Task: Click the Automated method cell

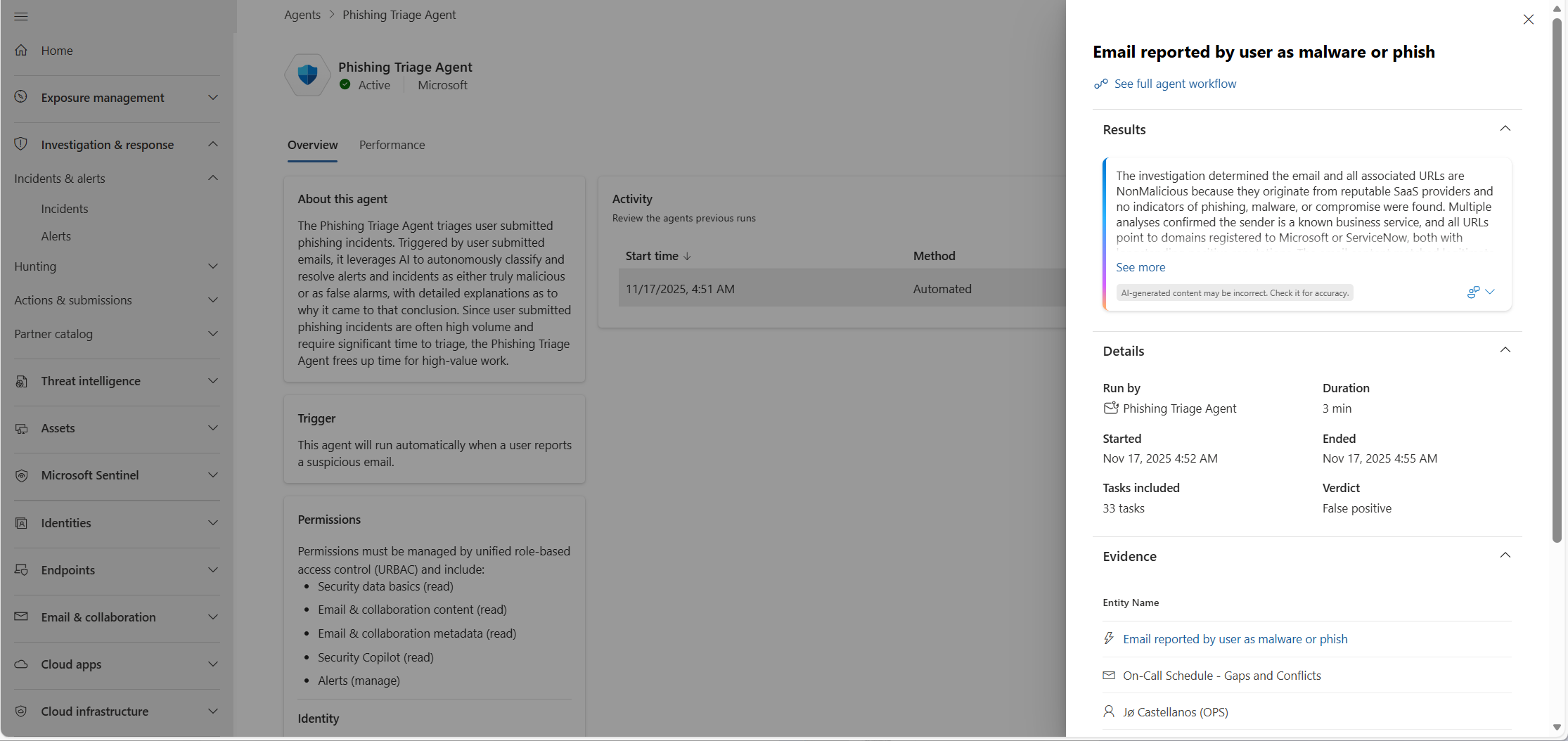Action: (942, 289)
